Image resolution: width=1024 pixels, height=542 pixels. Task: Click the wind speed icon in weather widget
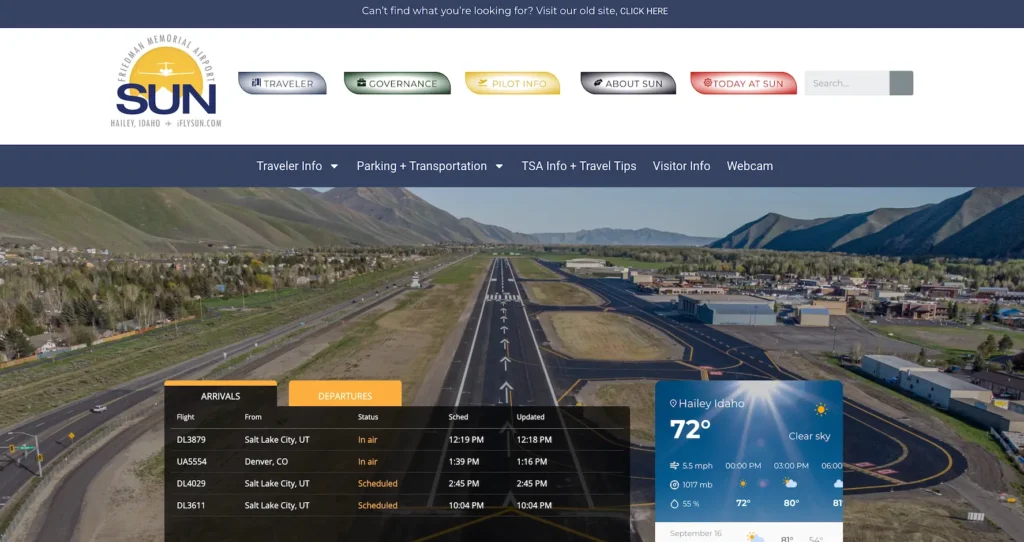pos(673,465)
